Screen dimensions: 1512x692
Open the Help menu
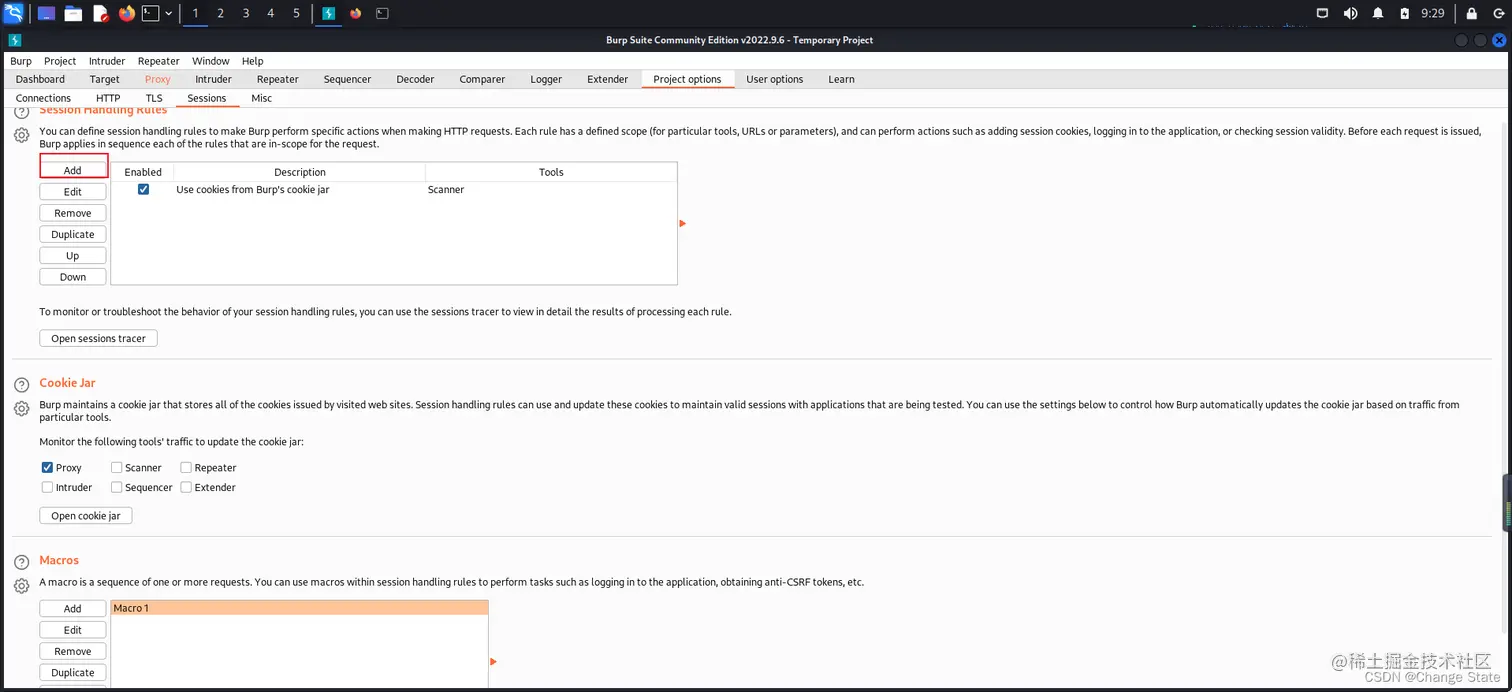tap(253, 61)
